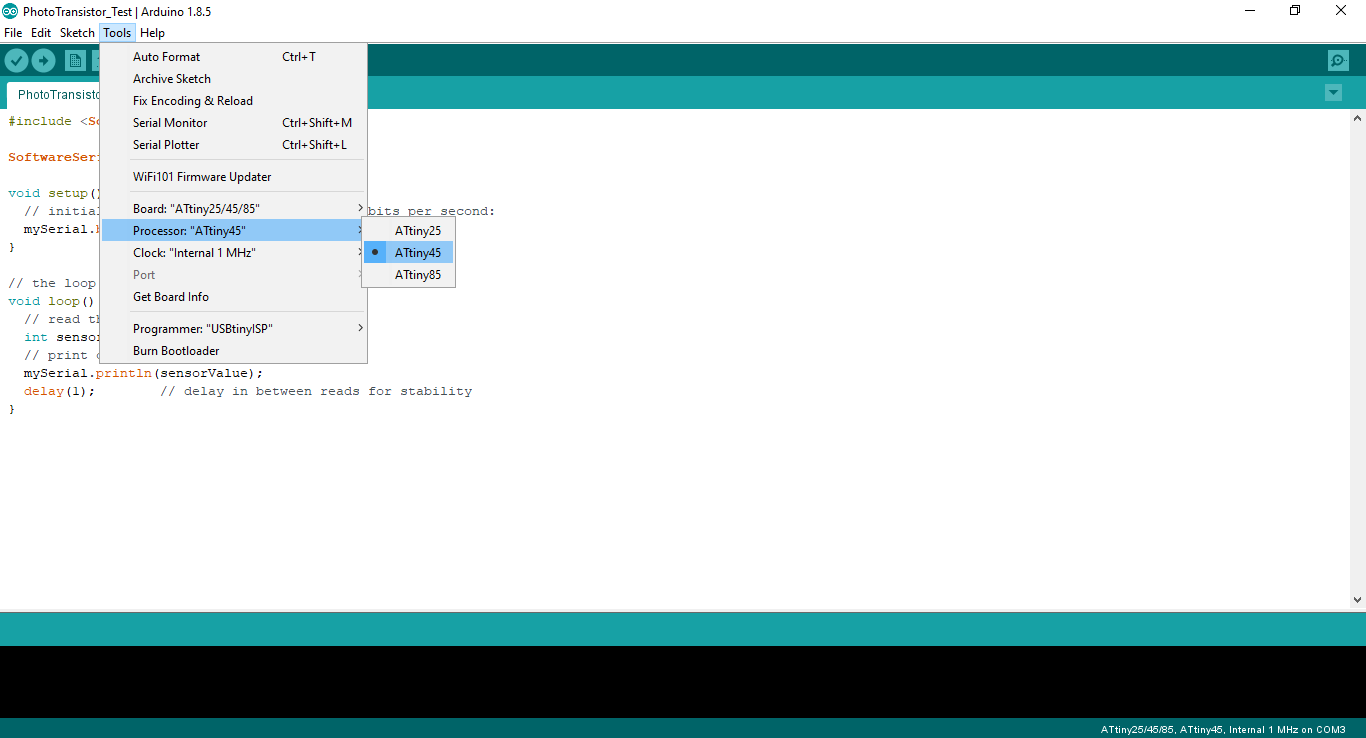Launch Serial Monitor from the Tools menu

click(x=234, y=123)
